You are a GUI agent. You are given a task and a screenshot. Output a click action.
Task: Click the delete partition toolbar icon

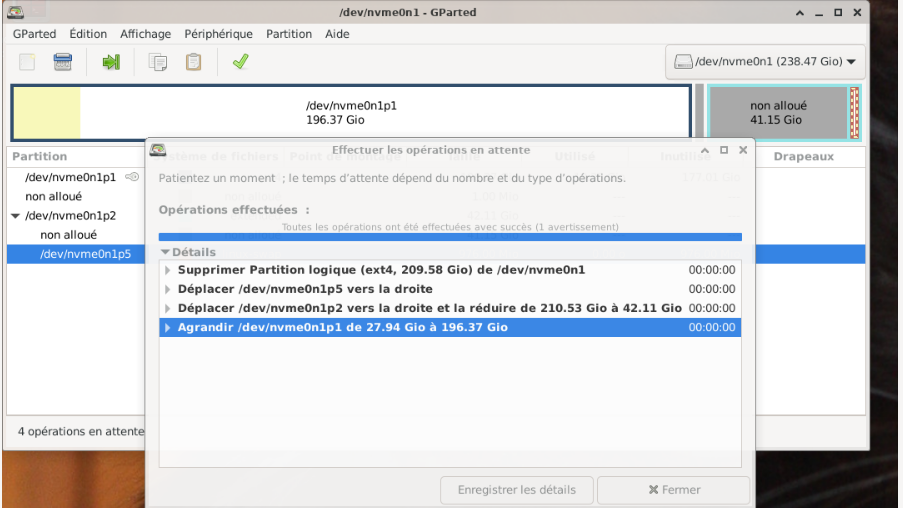click(x=63, y=62)
